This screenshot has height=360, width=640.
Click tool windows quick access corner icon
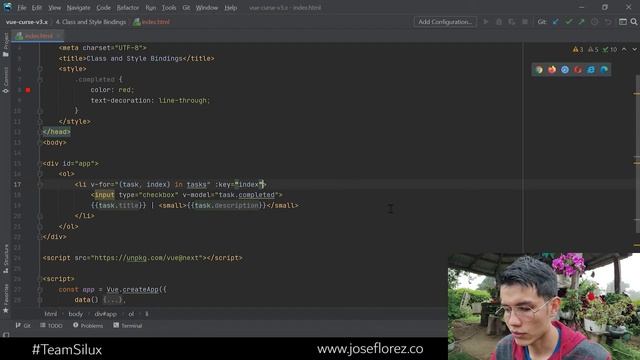pyautogui.click(x=6, y=335)
